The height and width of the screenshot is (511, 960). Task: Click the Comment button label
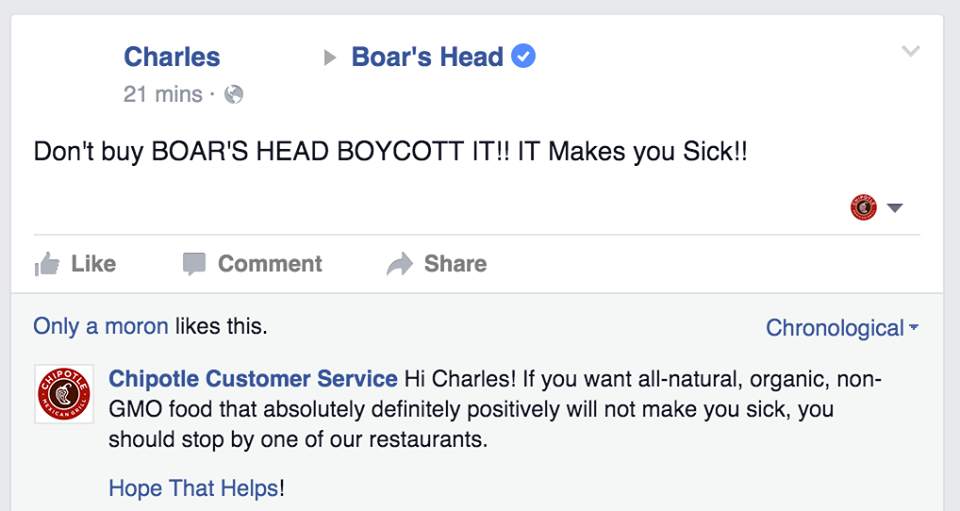click(x=270, y=264)
